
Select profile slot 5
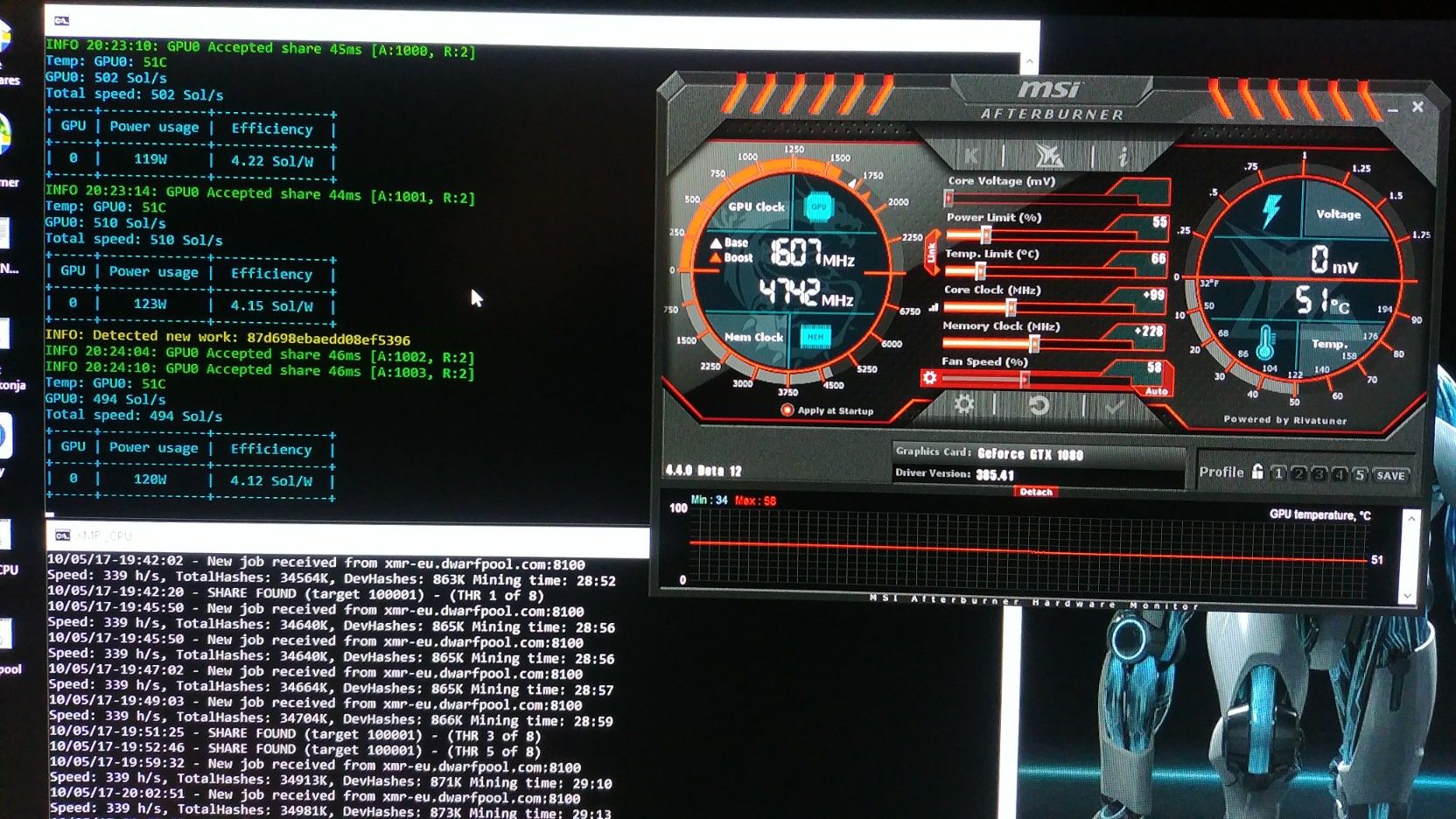click(1359, 475)
